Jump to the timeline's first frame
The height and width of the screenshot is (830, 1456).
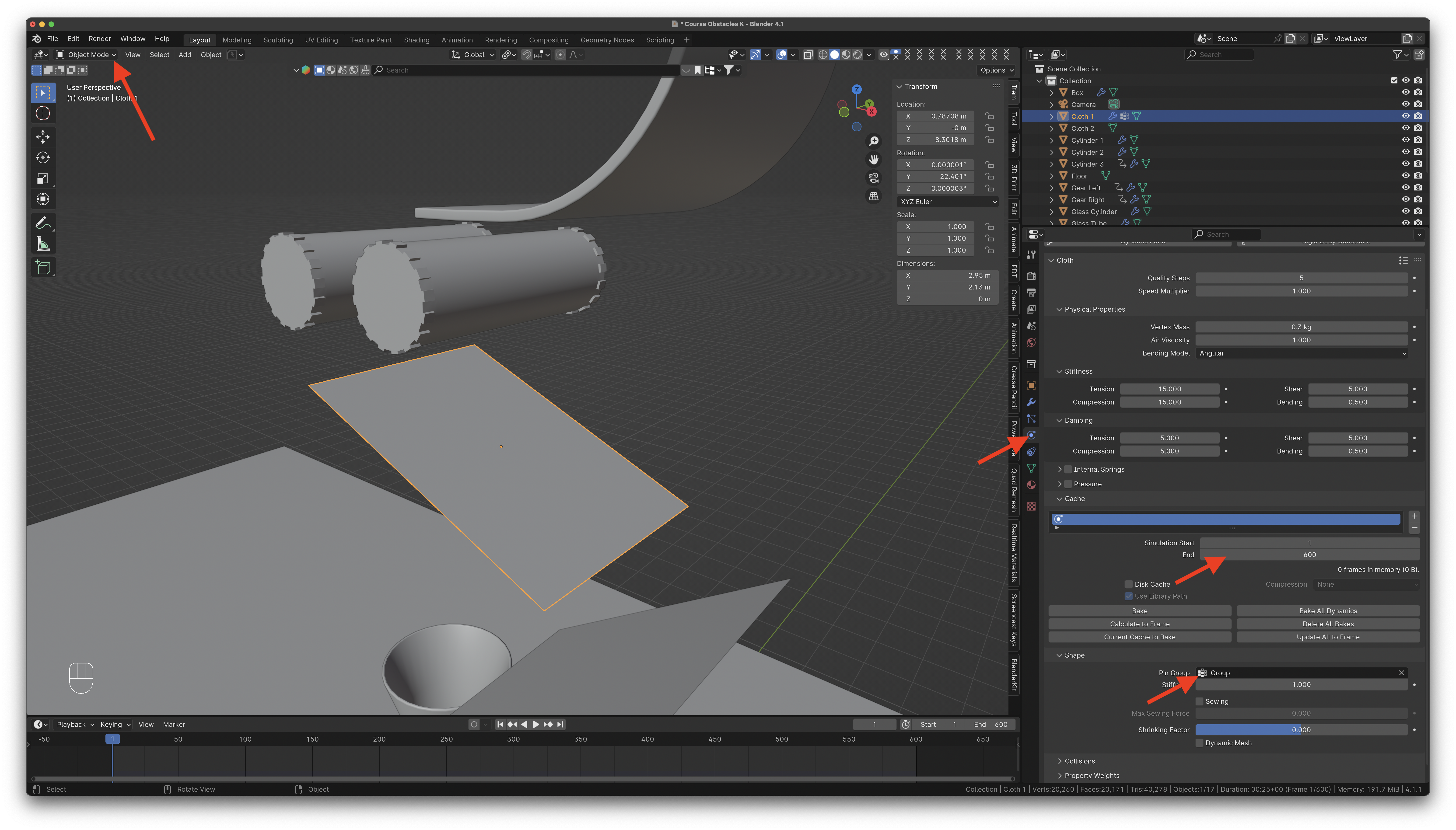point(500,725)
